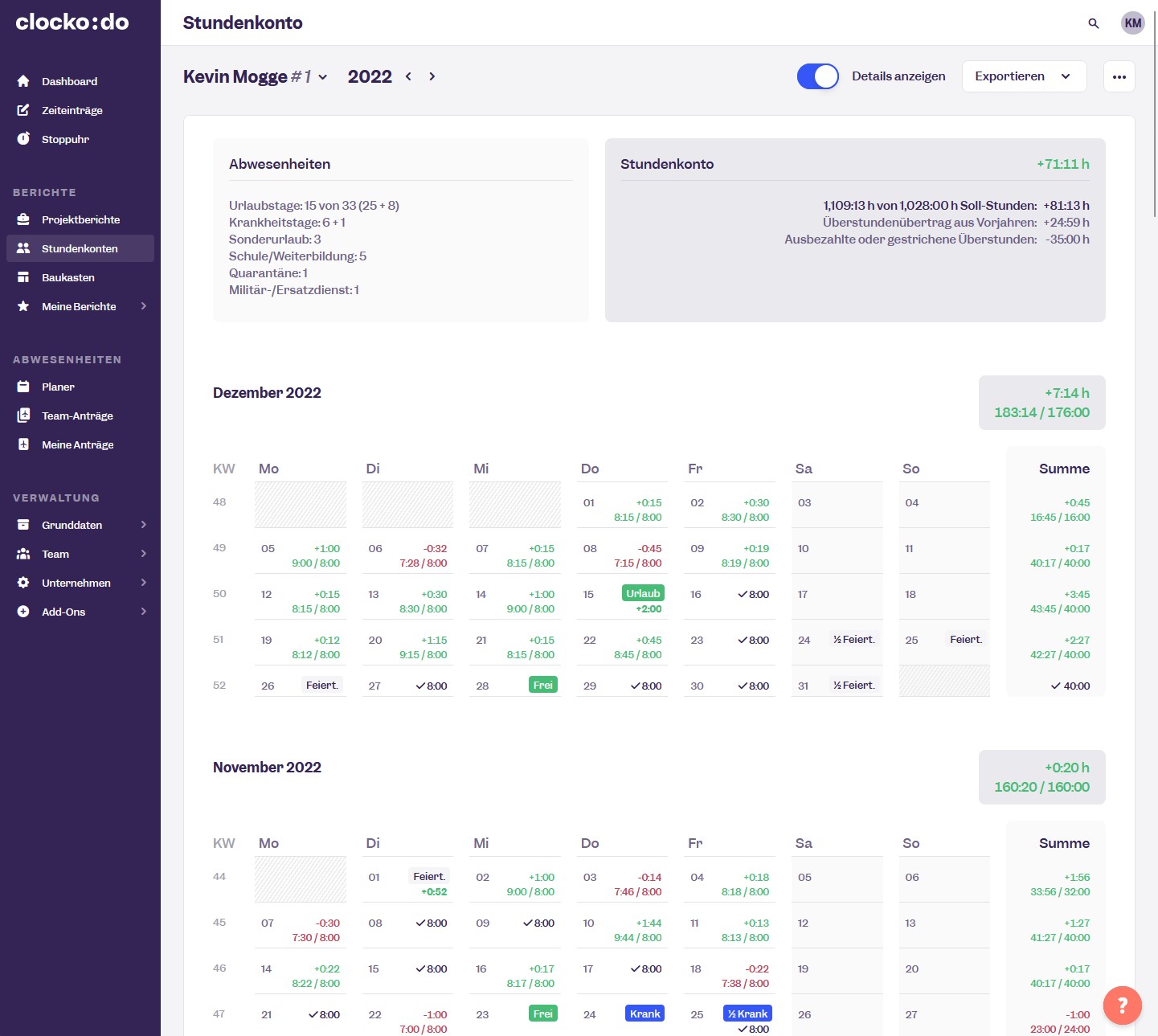Go to next year arrow
This screenshot has width=1158, height=1036.
tap(432, 76)
